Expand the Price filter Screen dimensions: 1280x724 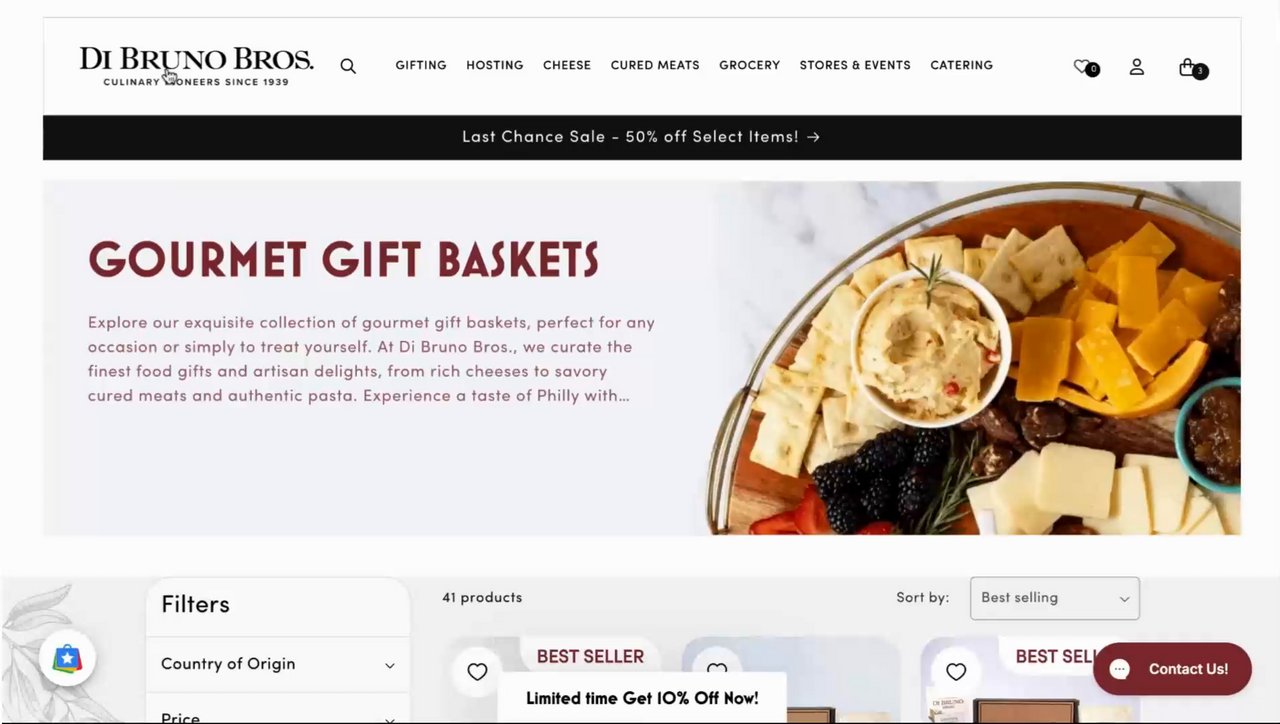point(278,712)
